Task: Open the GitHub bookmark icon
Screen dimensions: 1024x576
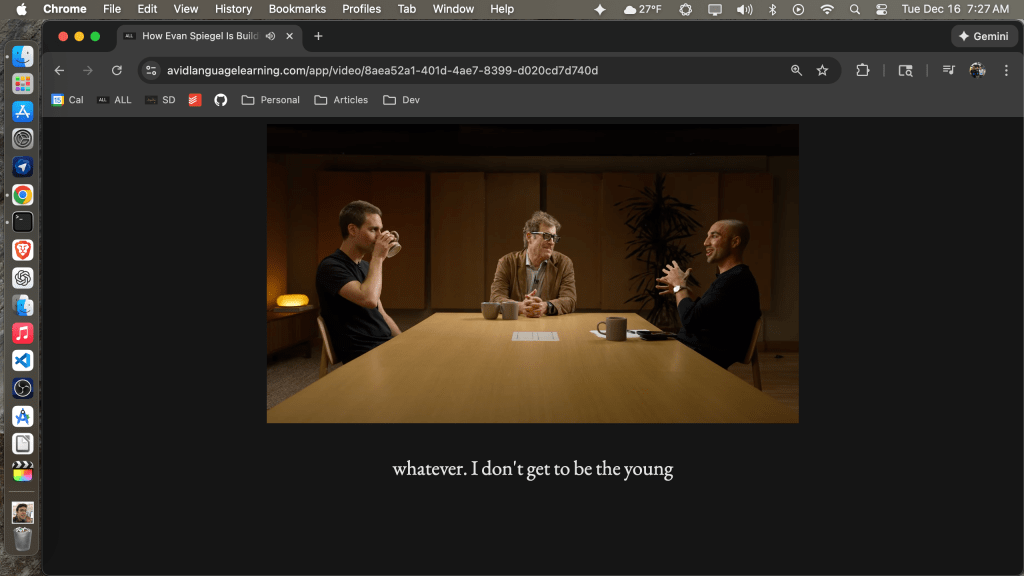Action: pos(221,100)
